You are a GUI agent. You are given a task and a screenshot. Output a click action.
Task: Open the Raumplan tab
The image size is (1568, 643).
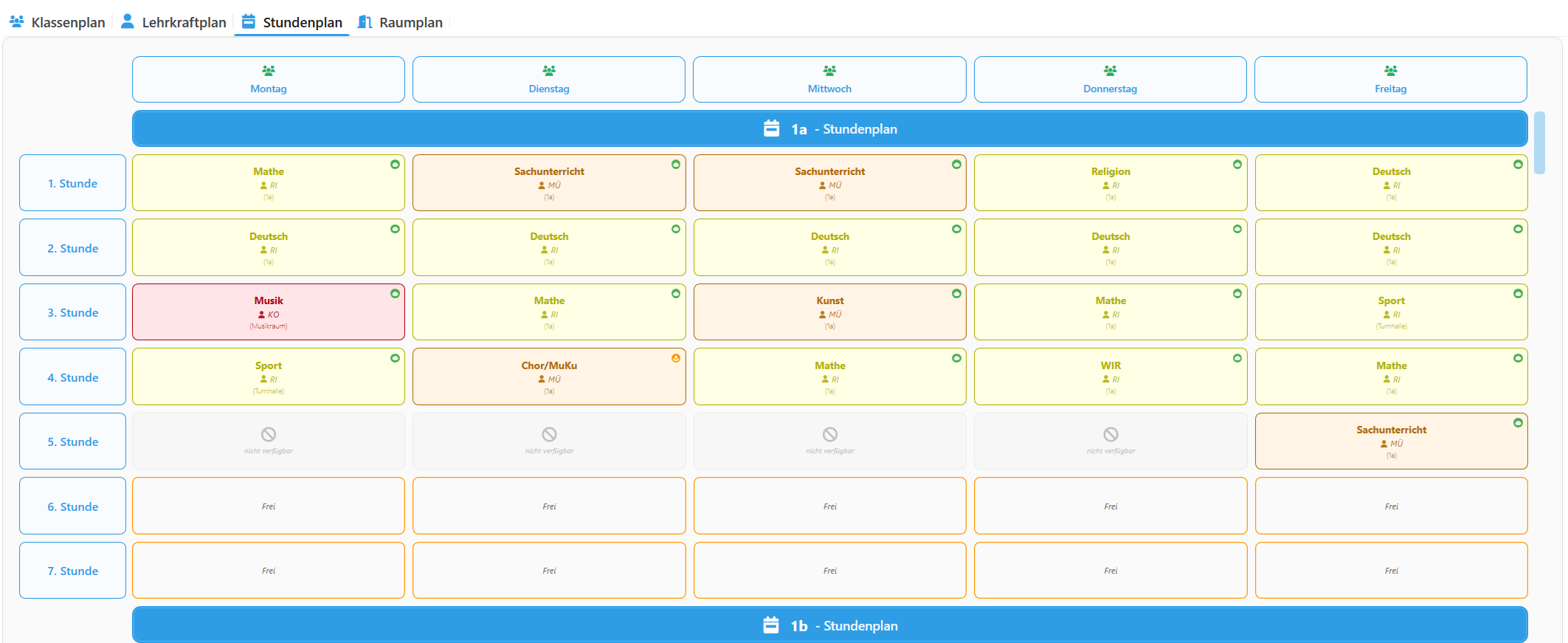[x=400, y=22]
